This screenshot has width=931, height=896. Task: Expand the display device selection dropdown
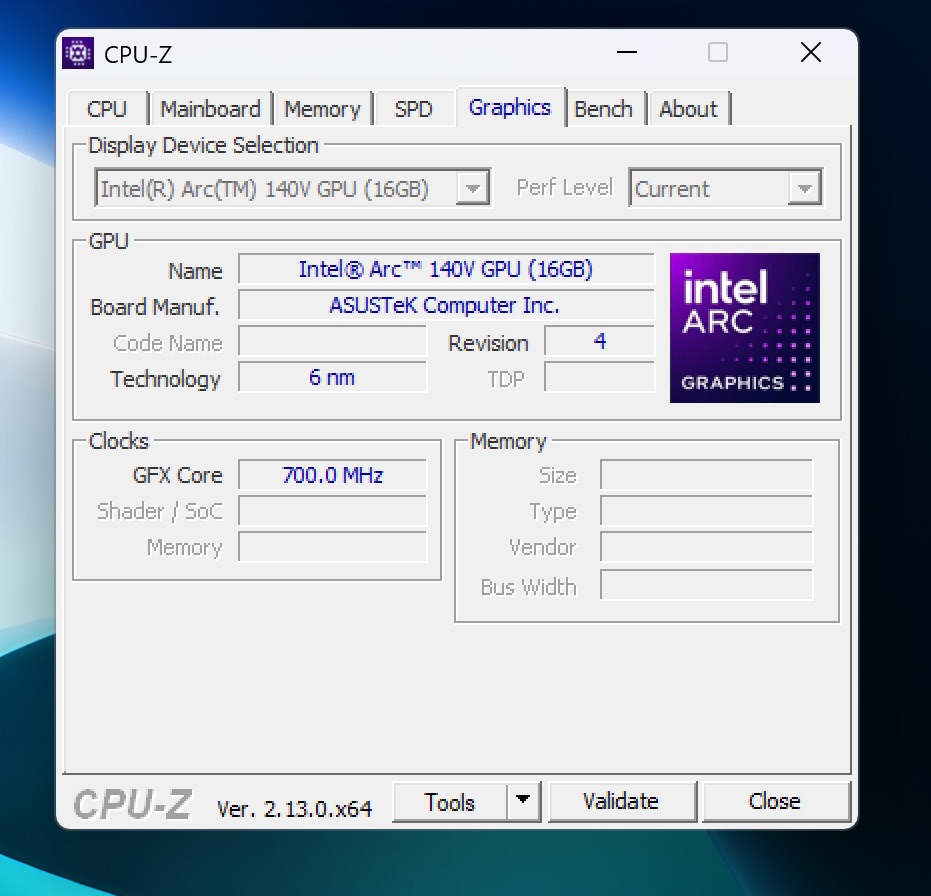pyautogui.click(x=473, y=188)
